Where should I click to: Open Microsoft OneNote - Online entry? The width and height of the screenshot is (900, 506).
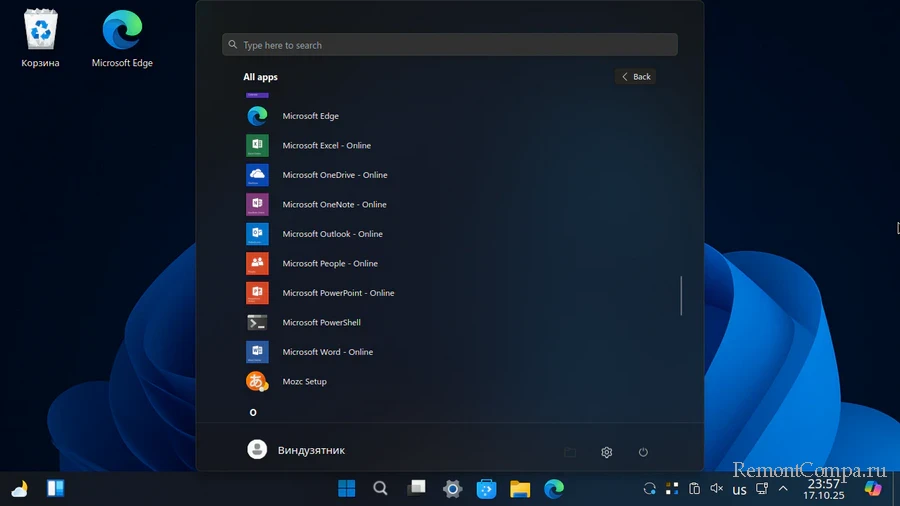(334, 205)
